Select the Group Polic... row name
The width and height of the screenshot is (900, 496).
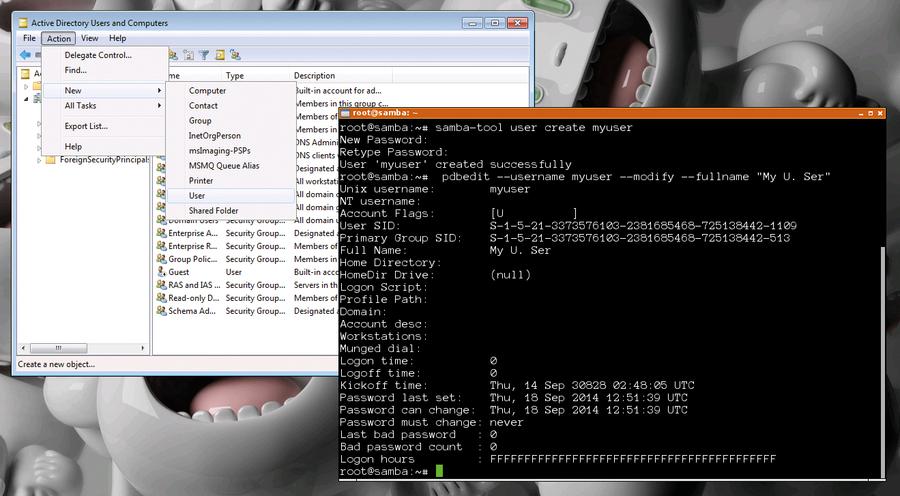193,259
